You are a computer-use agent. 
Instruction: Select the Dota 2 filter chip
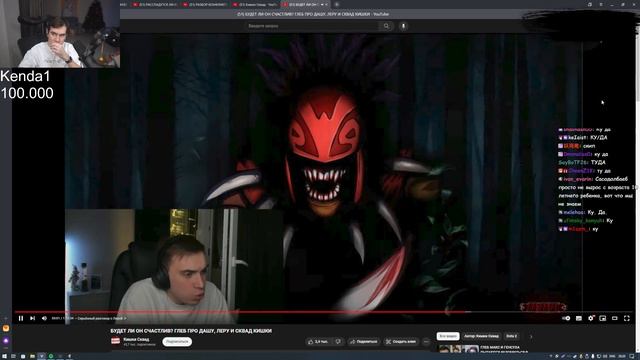coord(511,336)
